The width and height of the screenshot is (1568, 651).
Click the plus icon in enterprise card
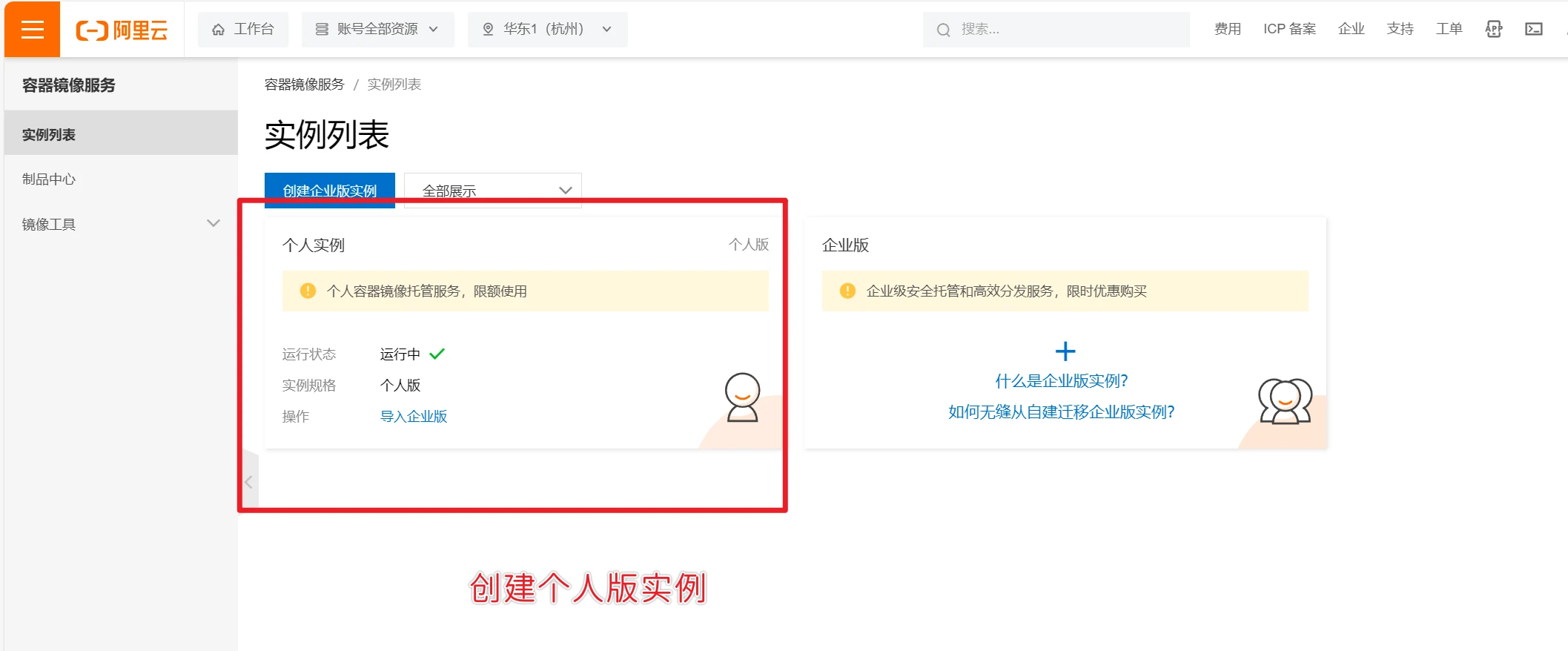tap(1065, 351)
